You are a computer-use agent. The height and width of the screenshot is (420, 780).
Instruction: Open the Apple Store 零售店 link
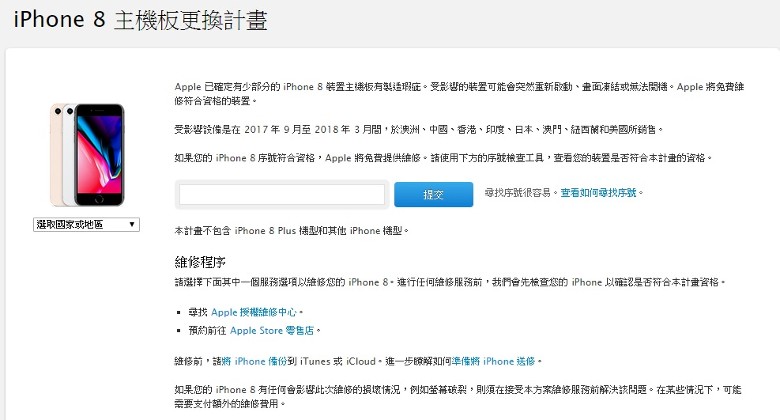[272, 330]
